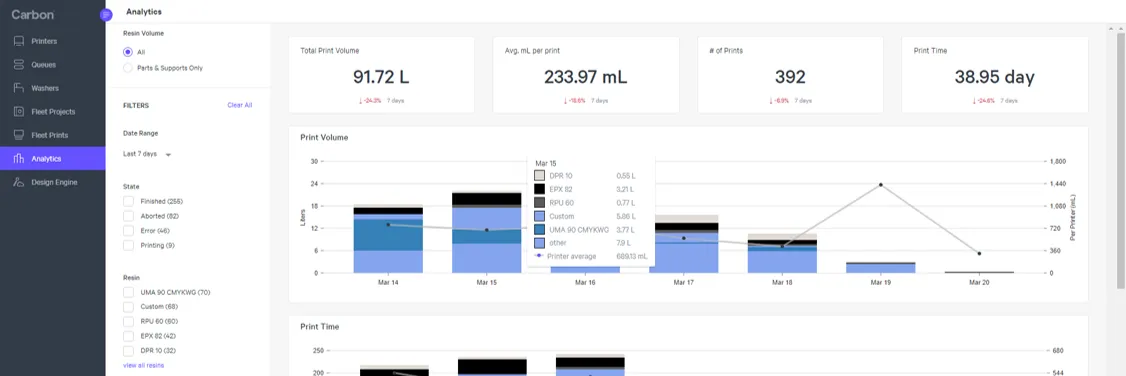This screenshot has height=376, width=1126.
Task: Open the Printers page
Action: 52,42
